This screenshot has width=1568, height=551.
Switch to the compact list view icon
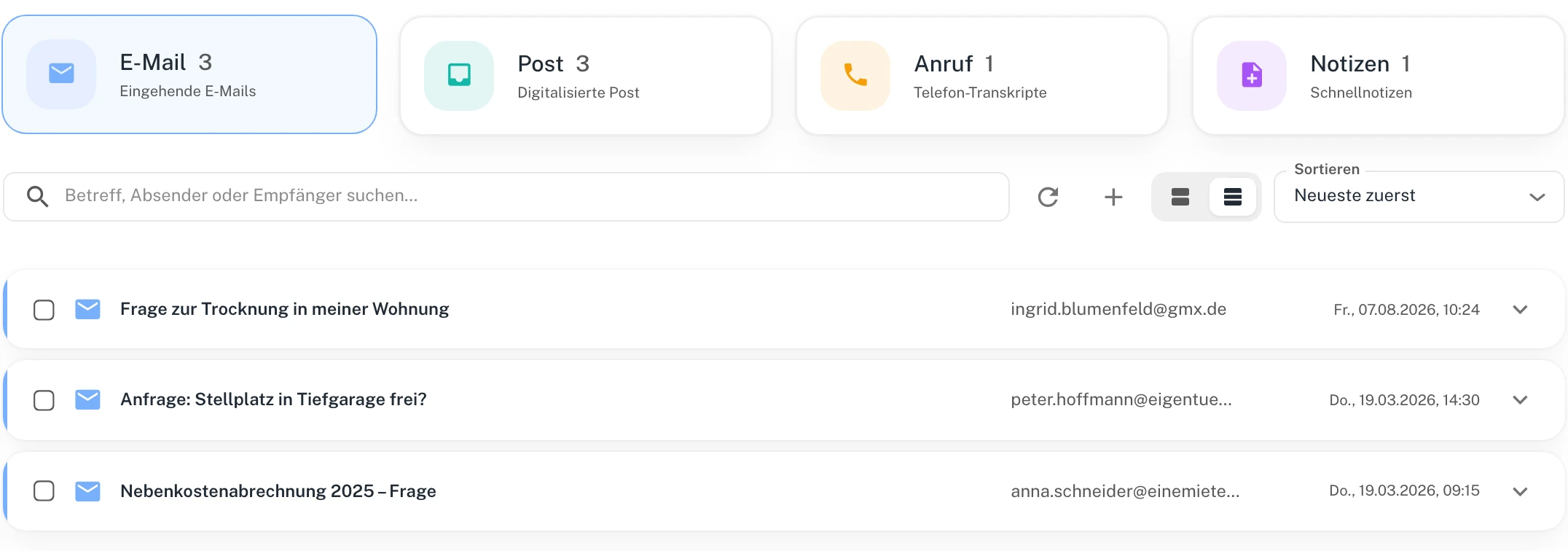click(x=1233, y=197)
